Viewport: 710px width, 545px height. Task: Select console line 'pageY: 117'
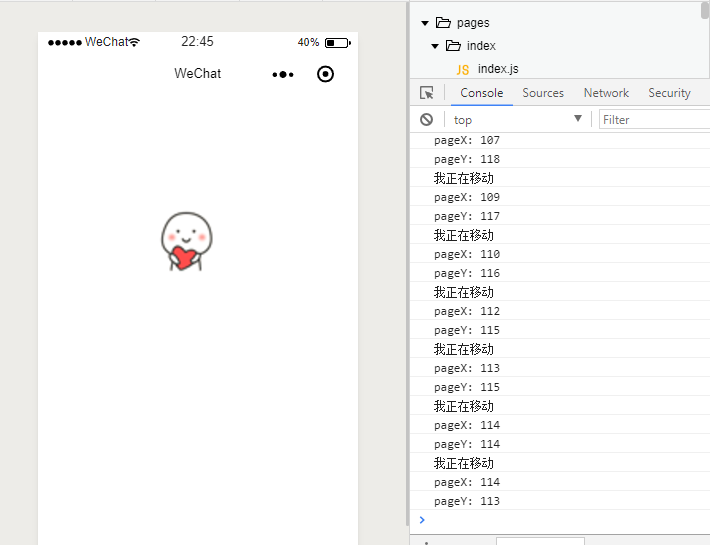click(467, 216)
